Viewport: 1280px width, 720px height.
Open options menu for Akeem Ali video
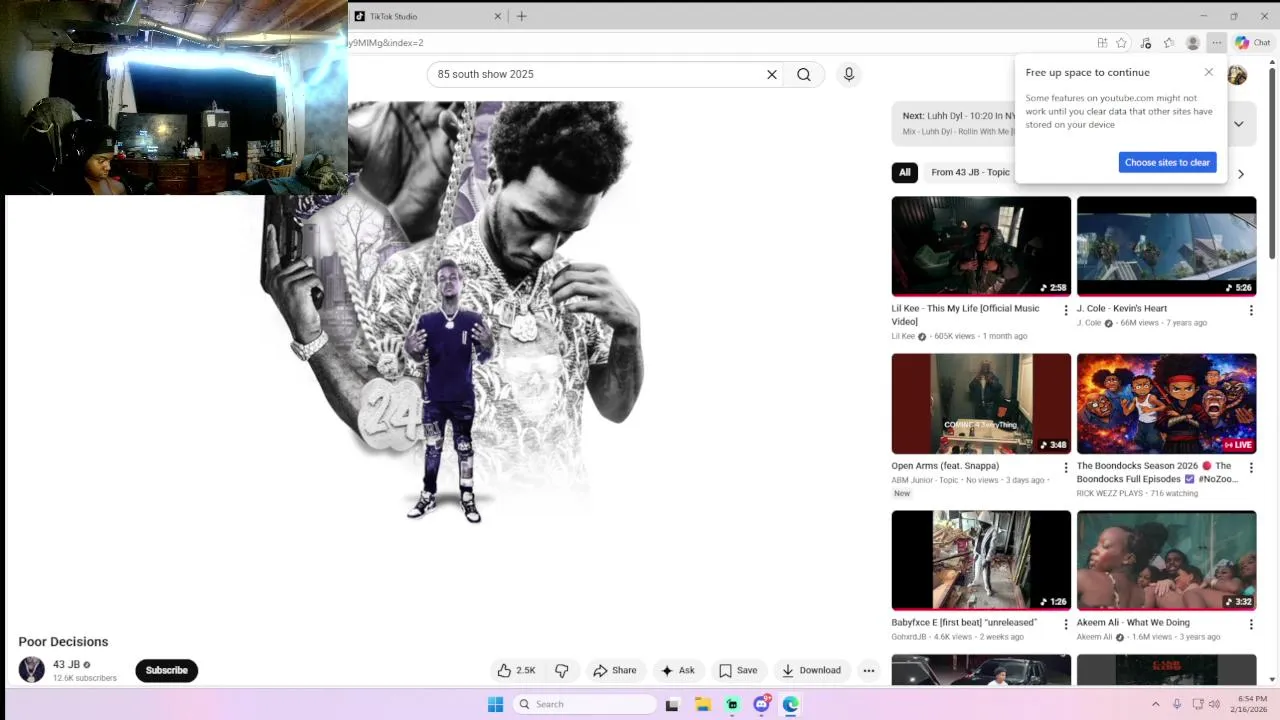pos(1251,624)
